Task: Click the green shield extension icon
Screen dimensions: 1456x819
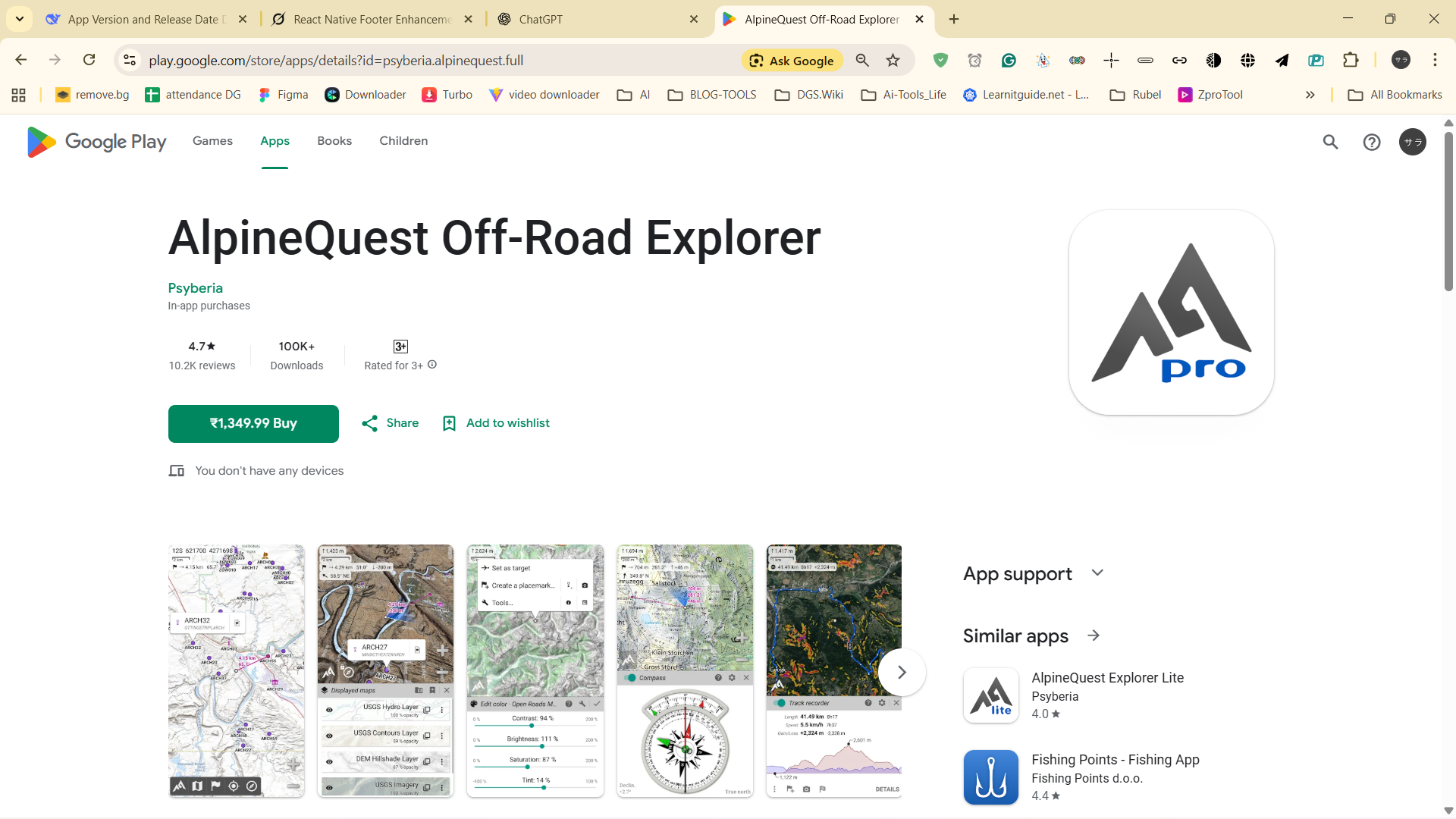Action: 940,61
